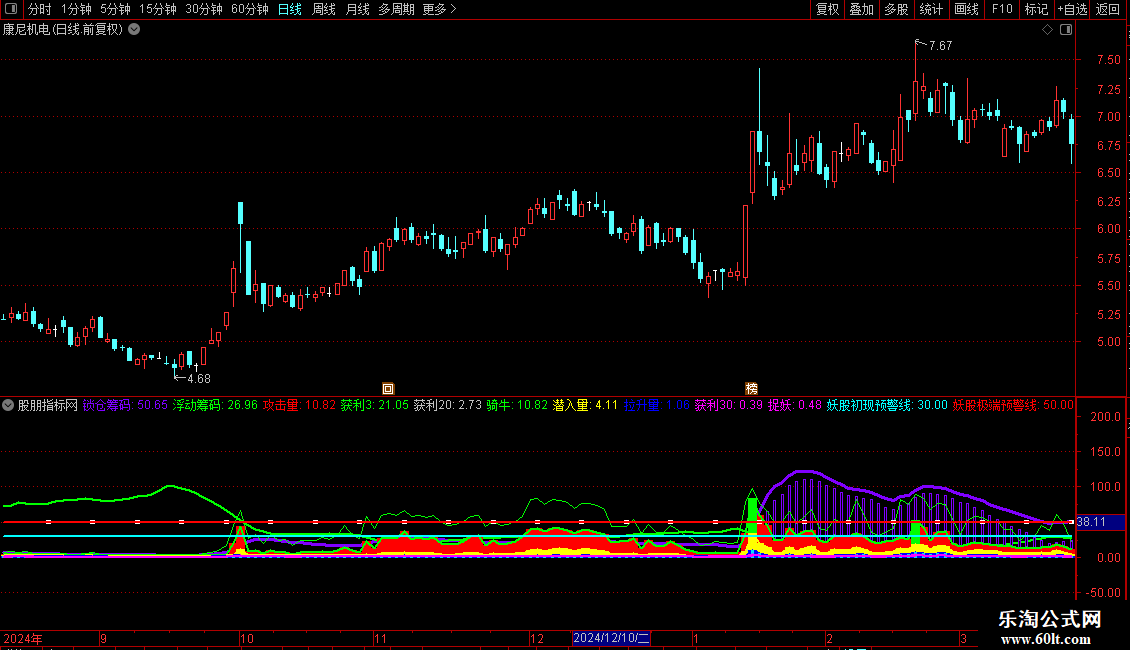Activate the 画线 drawing tools
Viewport: 1130px width, 650px height.
tap(966, 9)
